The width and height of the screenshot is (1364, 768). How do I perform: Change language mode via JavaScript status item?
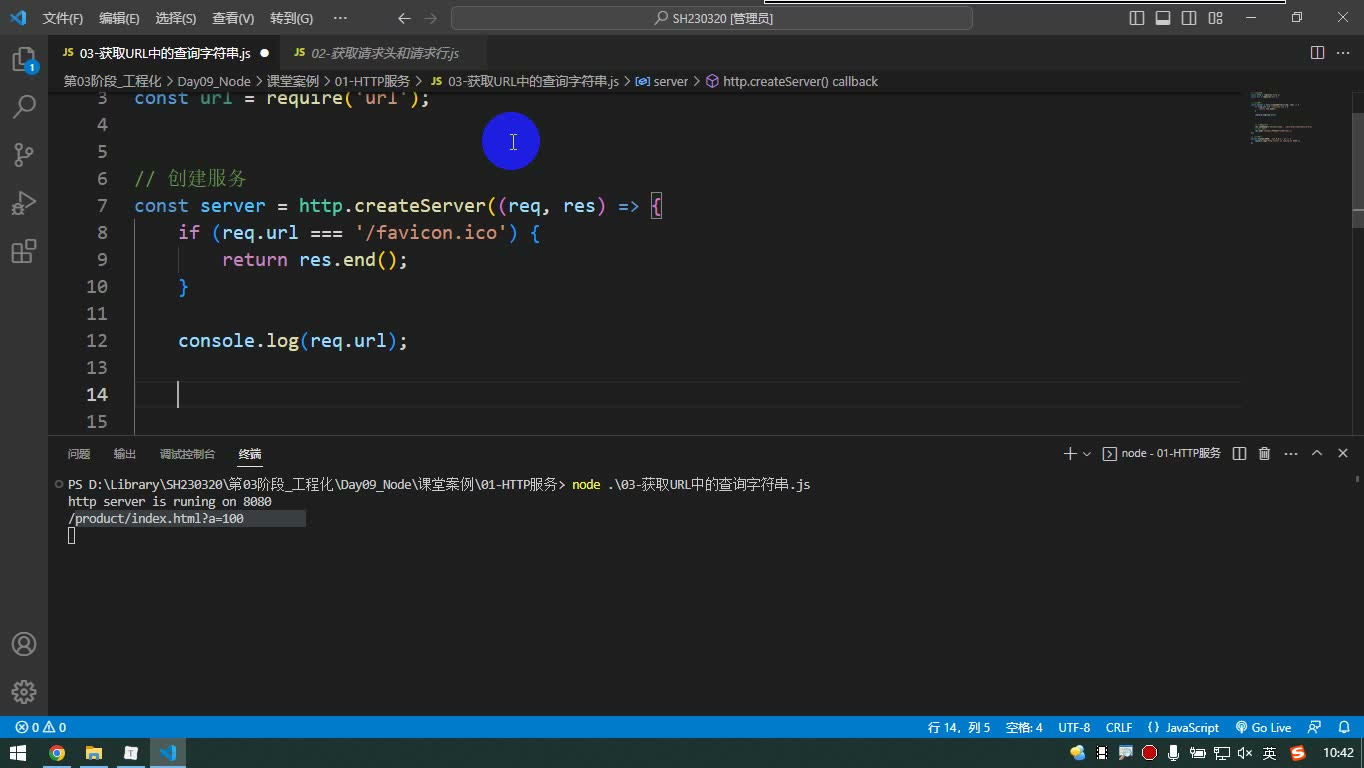pos(1184,727)
